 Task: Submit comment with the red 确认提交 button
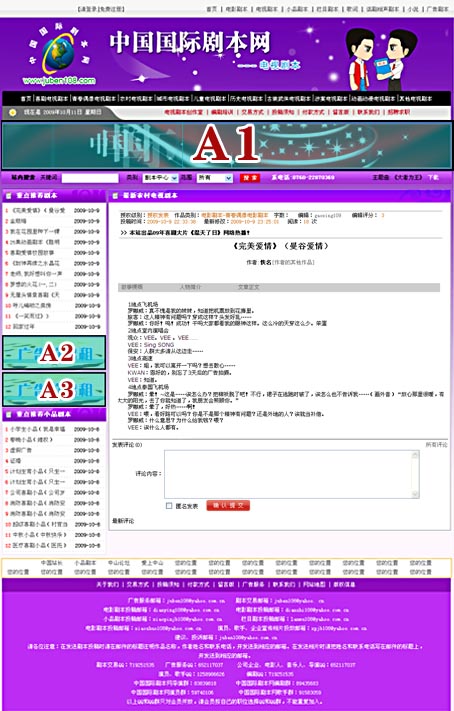228,506
